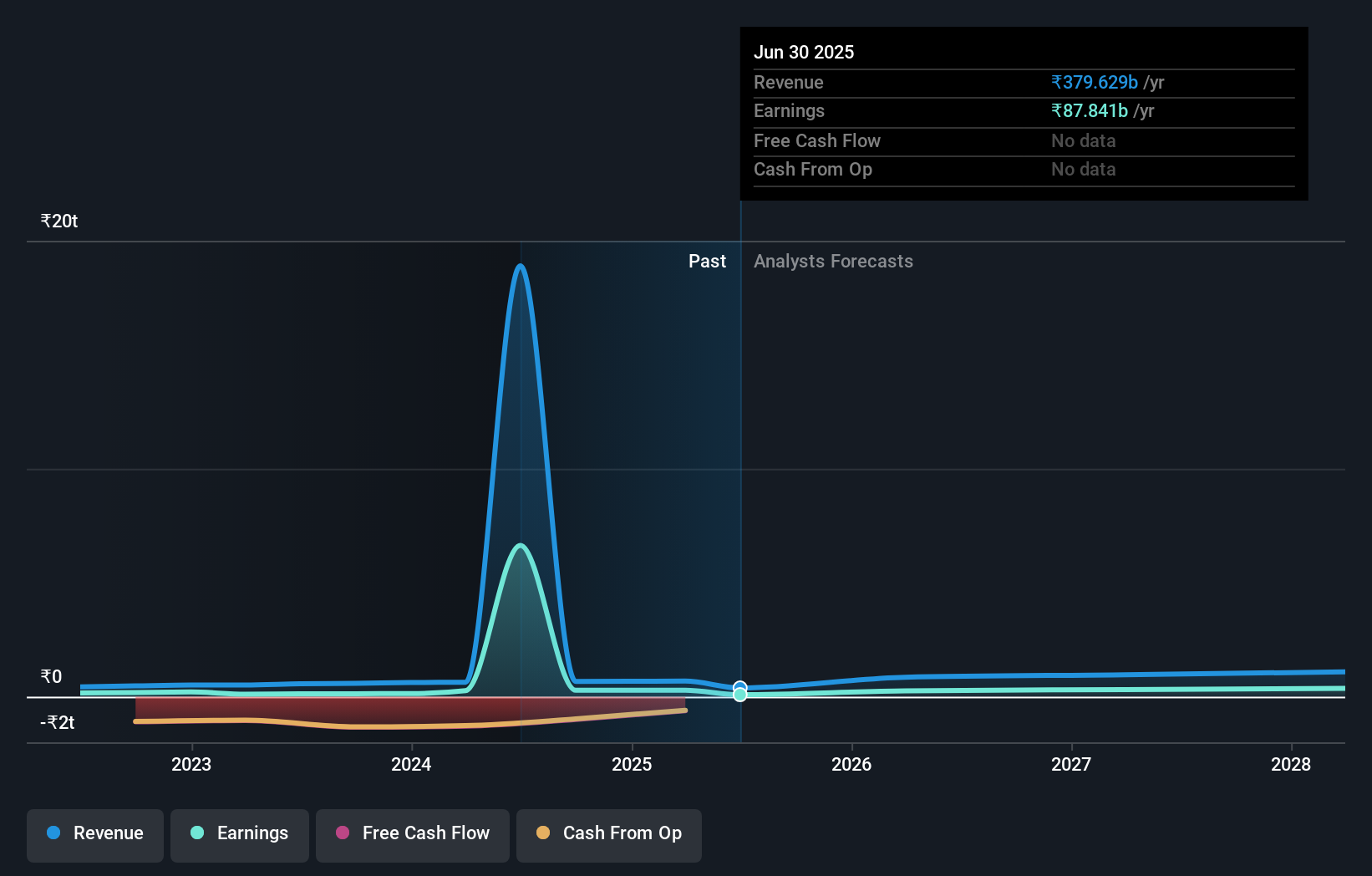Screen dimensions: 1372x876
Task: Click the 2025 x-axis label
Action: pos(632,764)
